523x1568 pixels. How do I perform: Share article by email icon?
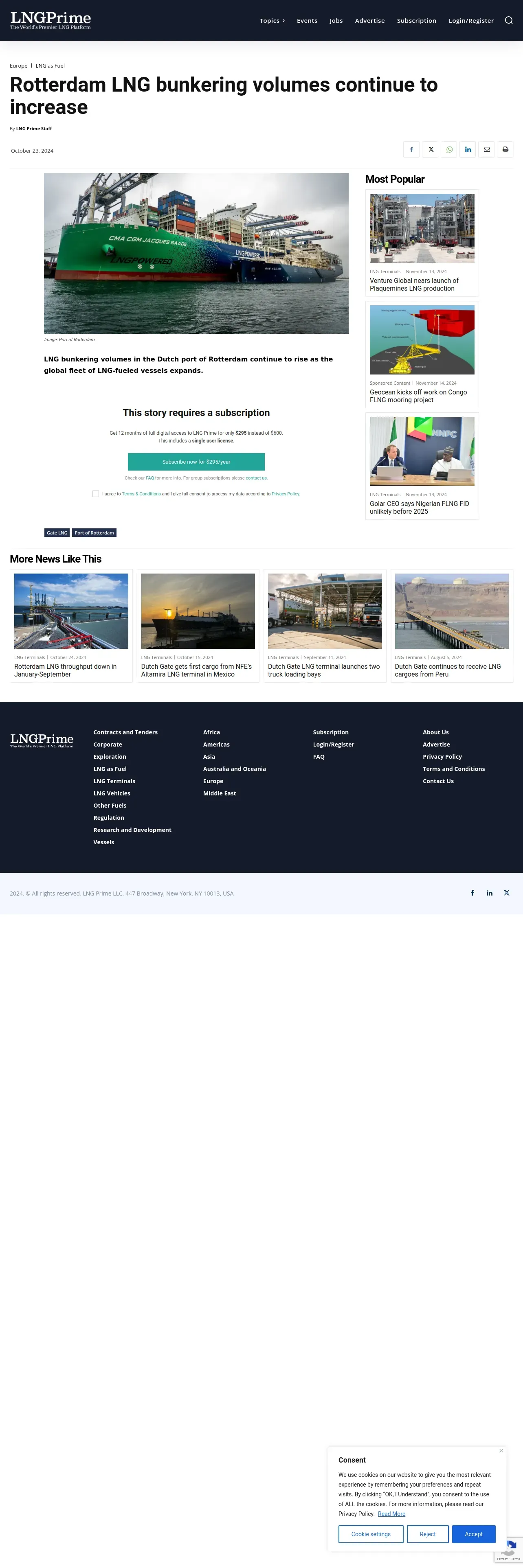[486, 150]
